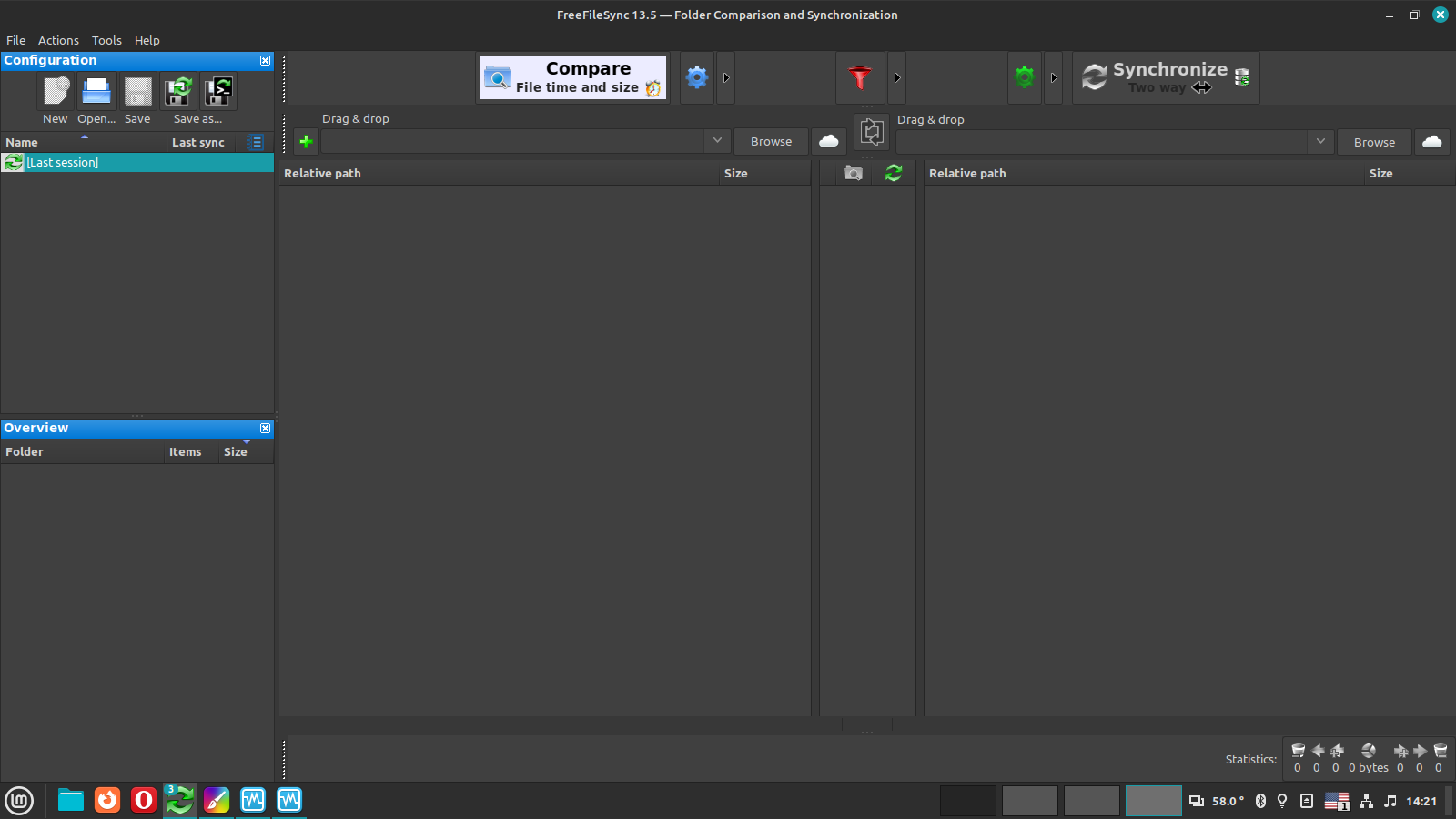1456x819 pixels.
Task: Sort Overview by Folder column
Action: coord(83,451)
